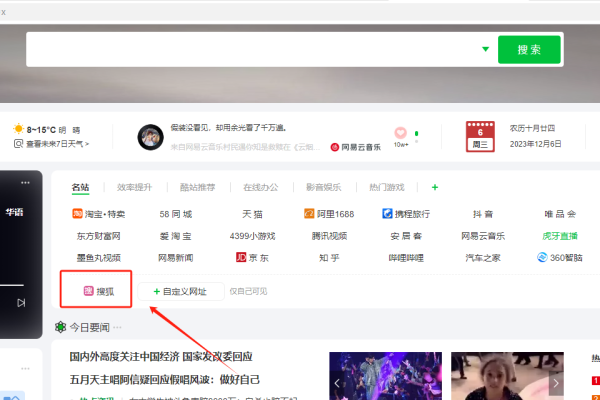Open the 今日要闻 section options dots

click(x=117, y=327)
